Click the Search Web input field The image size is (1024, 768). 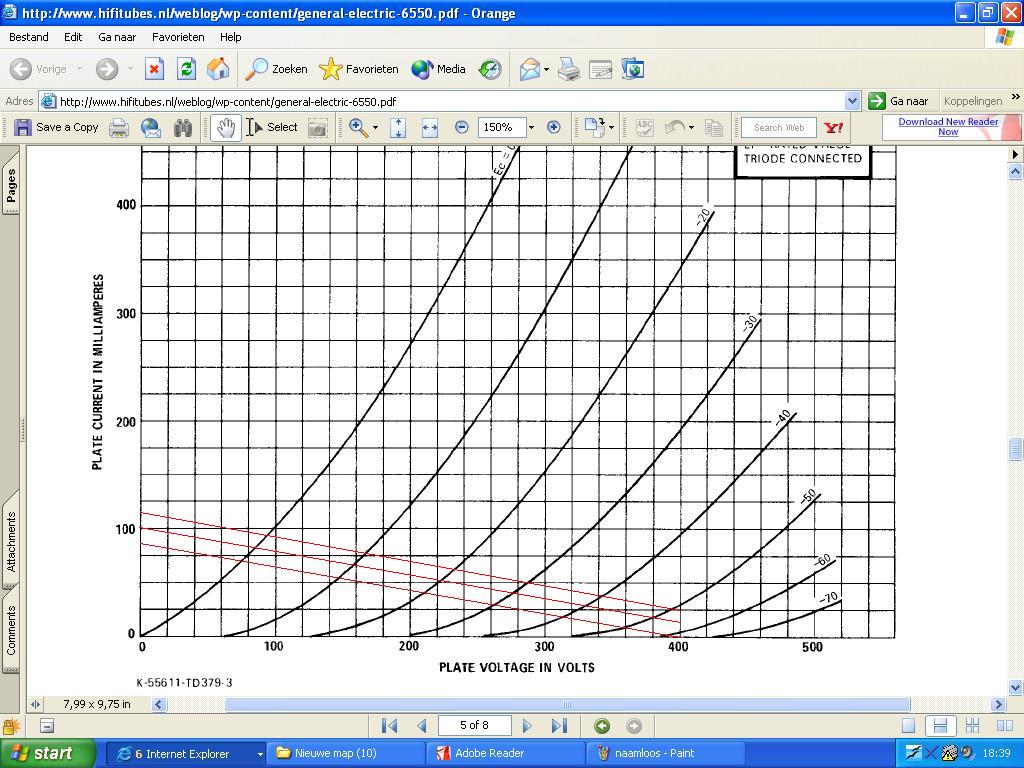click(779, 128)
